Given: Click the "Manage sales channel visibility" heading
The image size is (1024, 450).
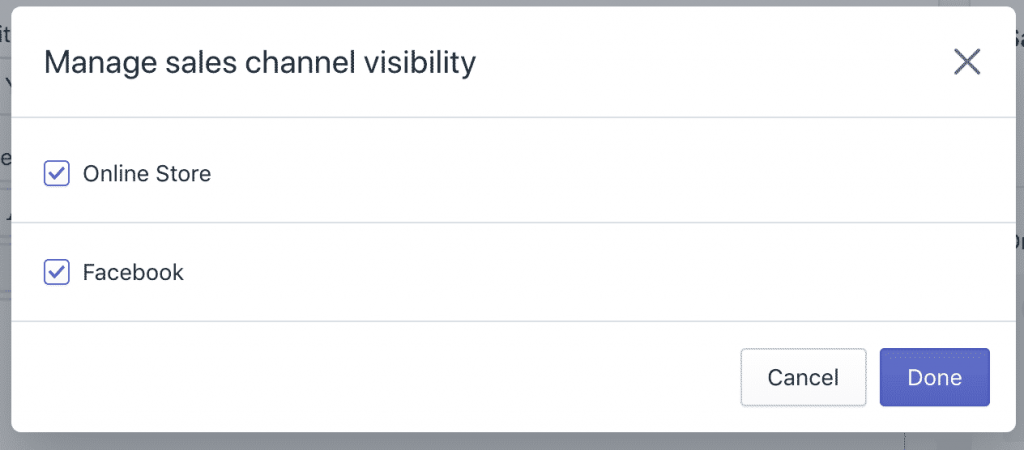Looking at the screenshot, I should coord(260,63).
